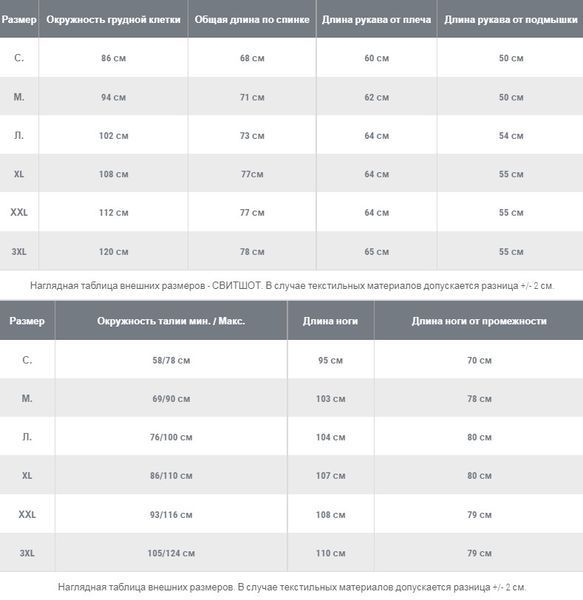Click the 3XL chest value 120 см
The width and height of the screenshot is (583, 600).
(x=114, y=252)
